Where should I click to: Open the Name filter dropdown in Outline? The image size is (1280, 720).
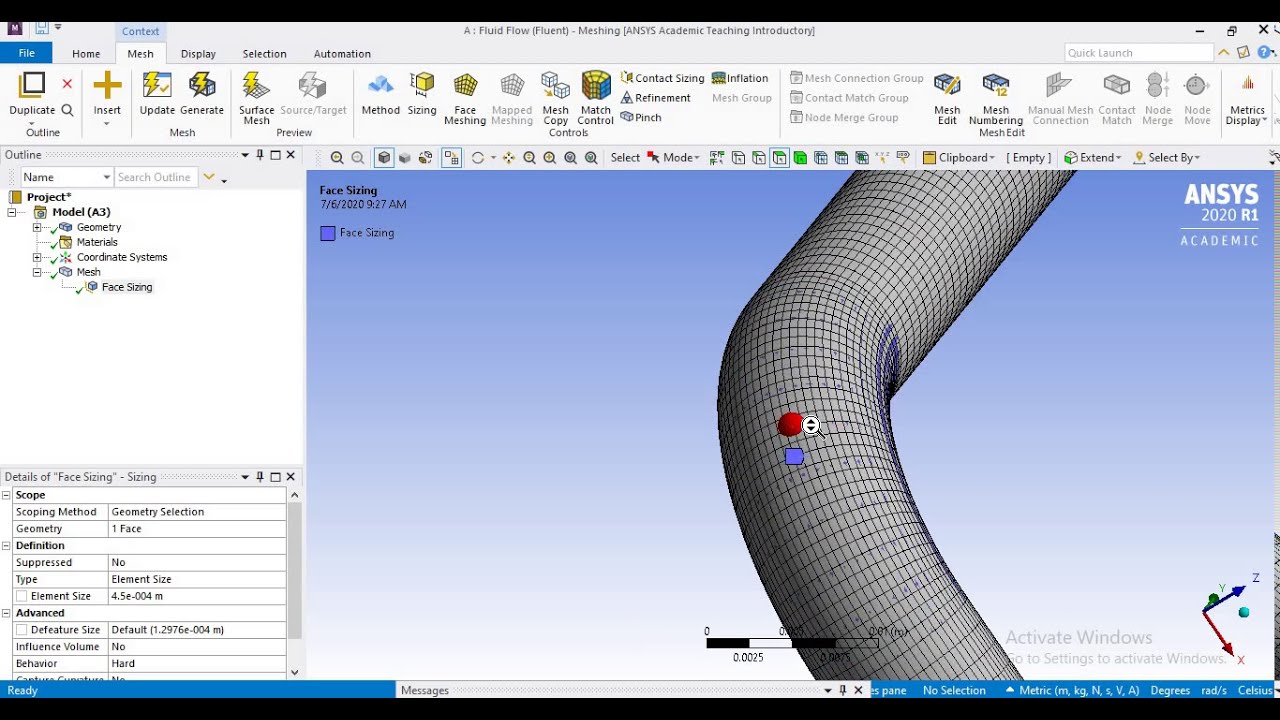[106, 177]
